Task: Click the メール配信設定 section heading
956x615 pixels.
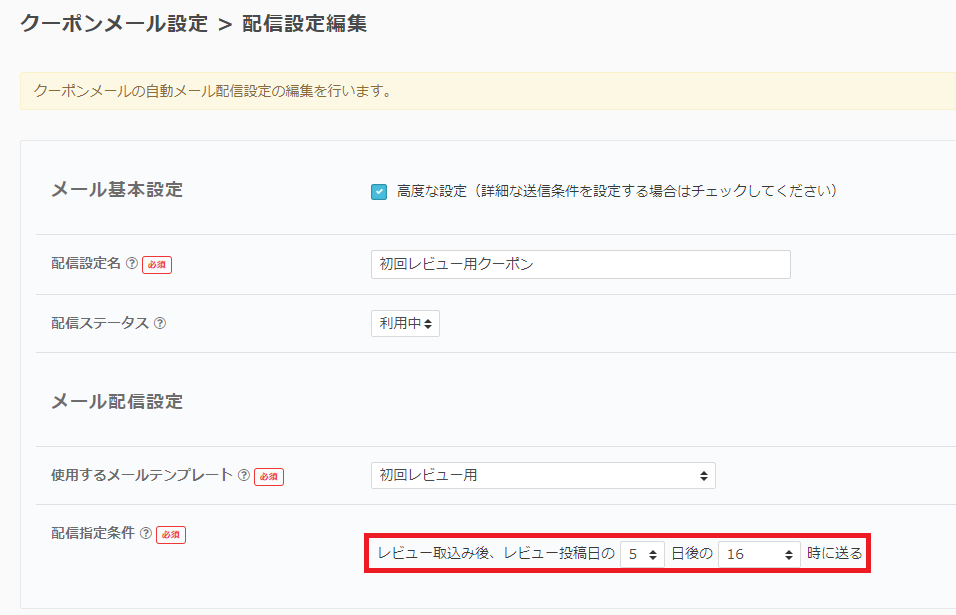Action: click(117, 402)
